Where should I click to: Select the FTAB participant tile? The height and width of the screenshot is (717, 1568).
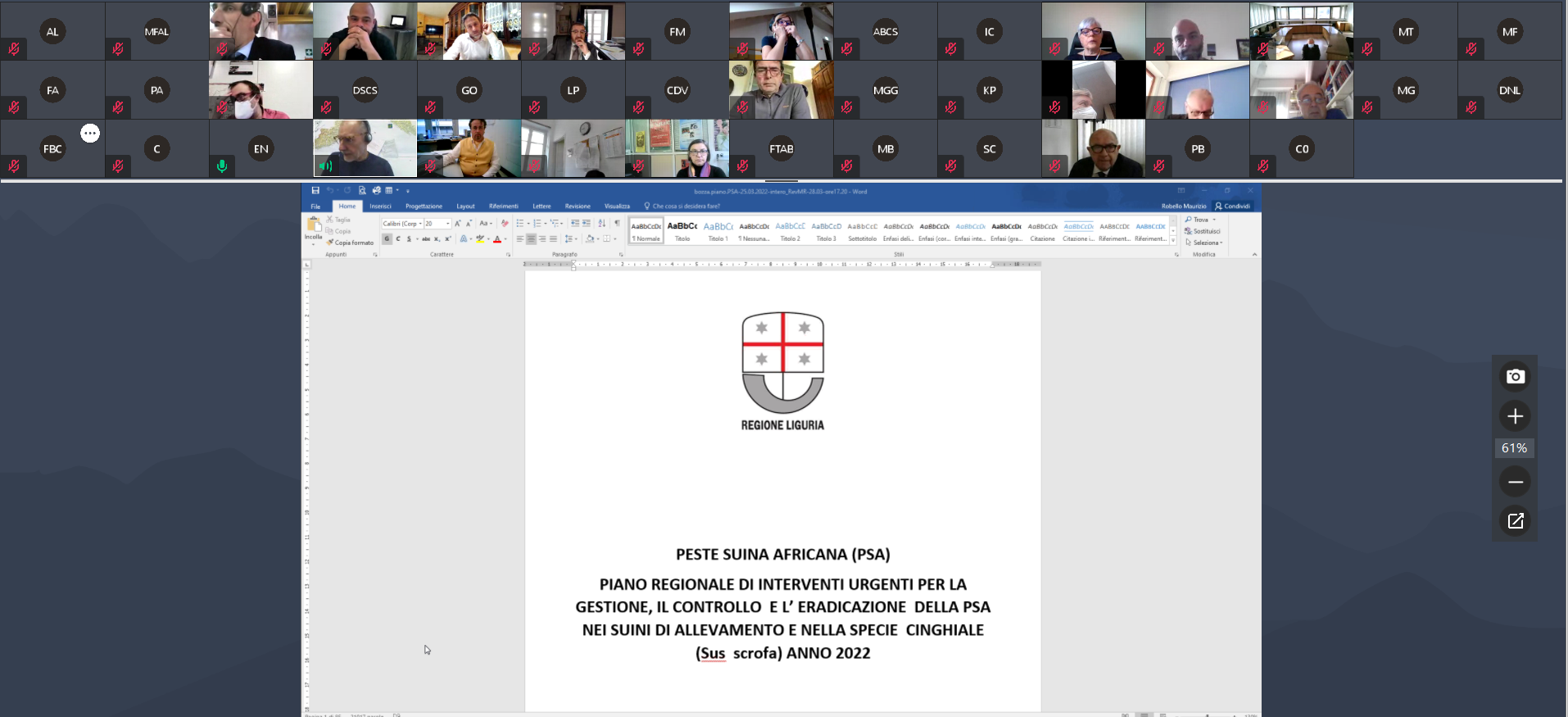pos(782,148)
